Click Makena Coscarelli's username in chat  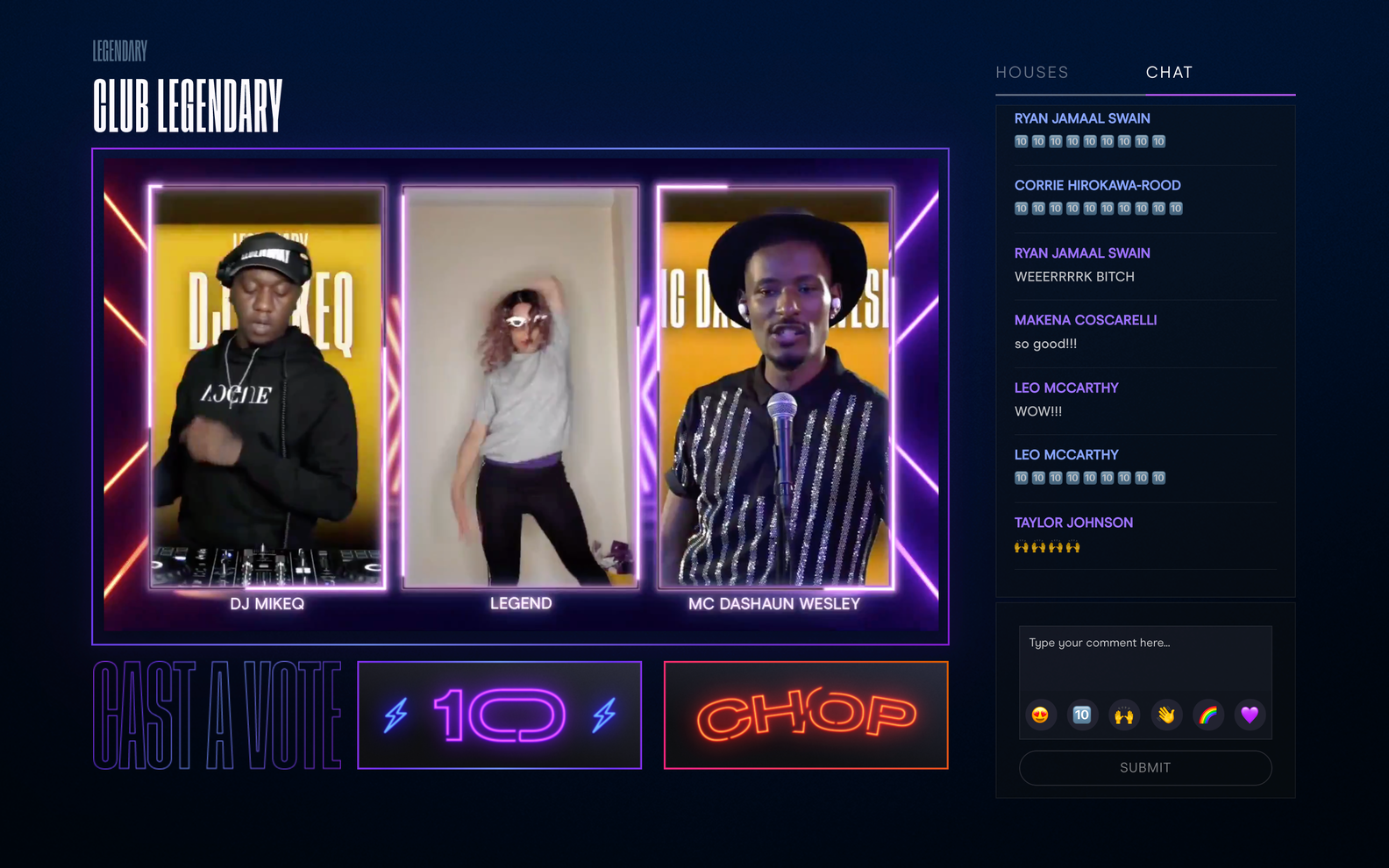1086,320
